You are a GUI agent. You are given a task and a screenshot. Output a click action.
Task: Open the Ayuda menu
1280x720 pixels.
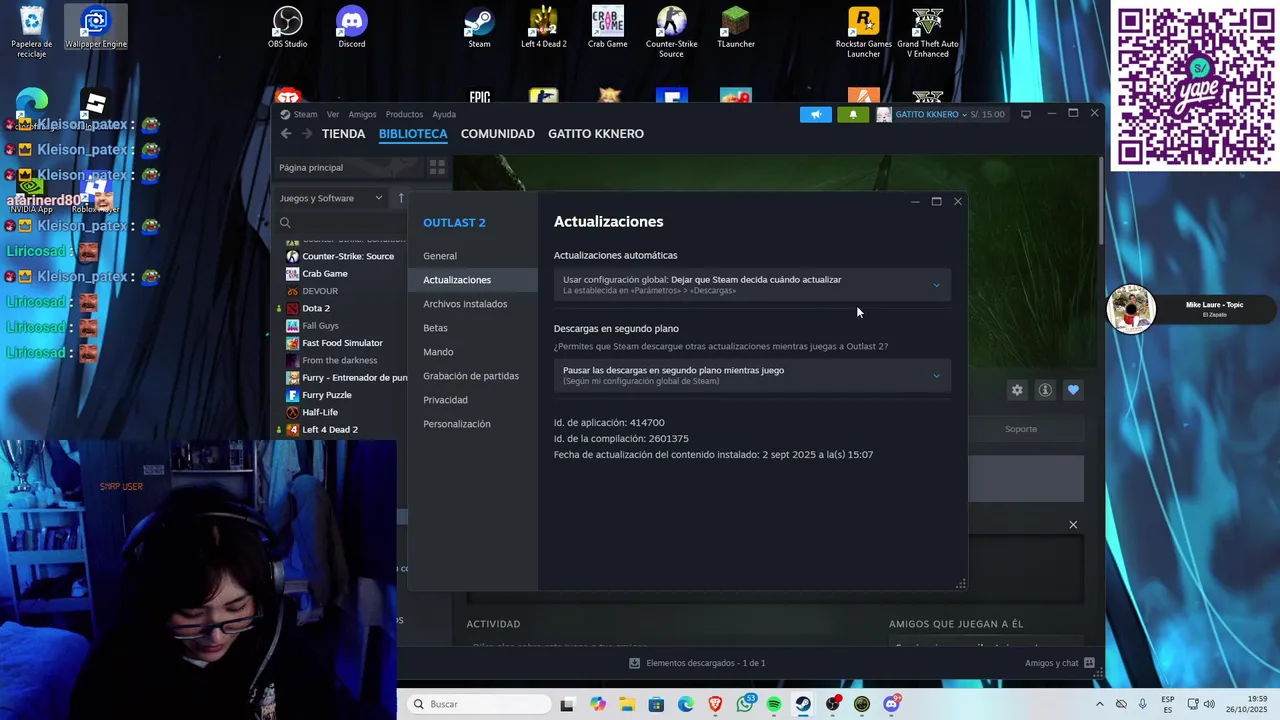[444, 114]
